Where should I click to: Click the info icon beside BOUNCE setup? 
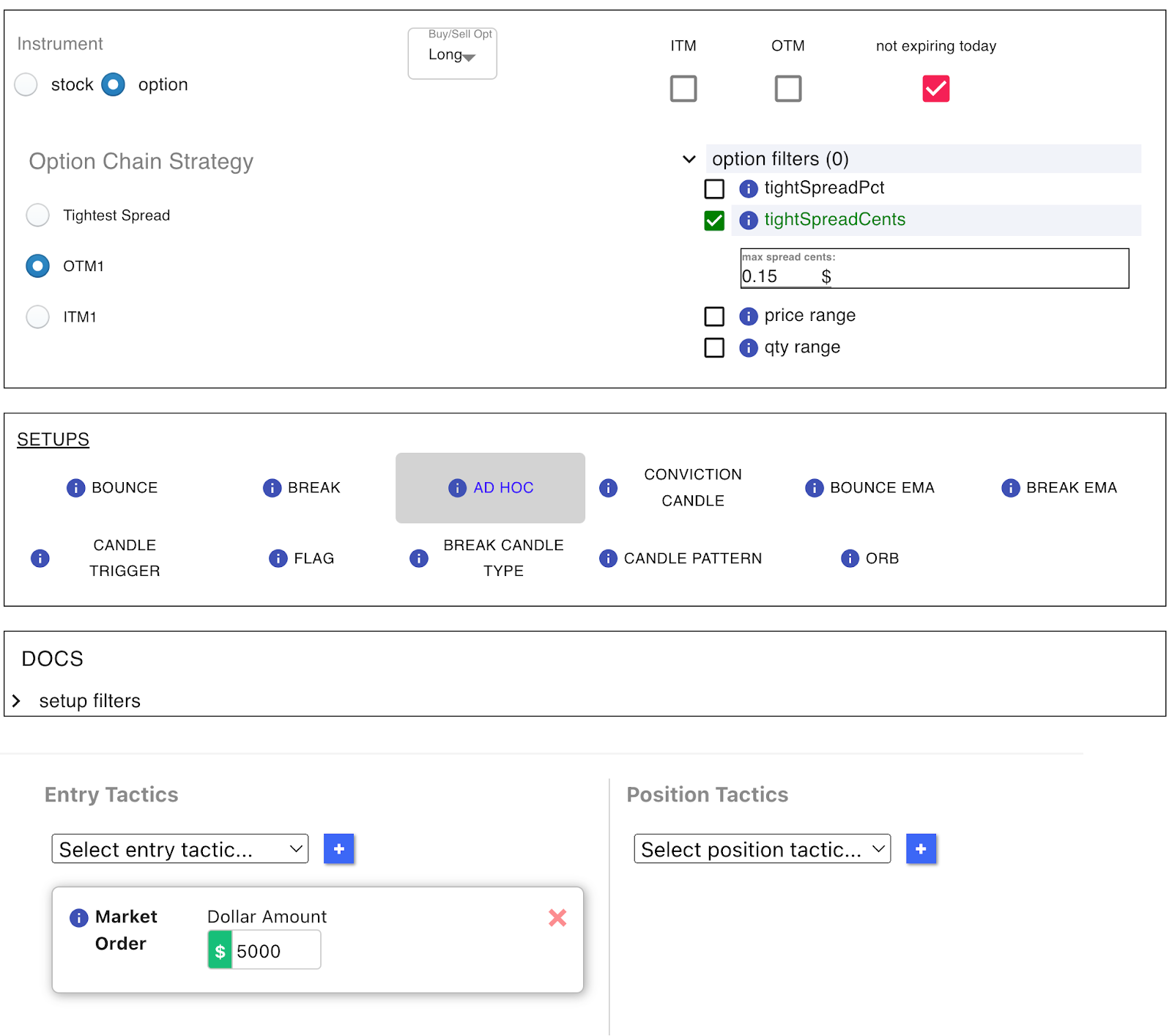[x=75, y=488]
